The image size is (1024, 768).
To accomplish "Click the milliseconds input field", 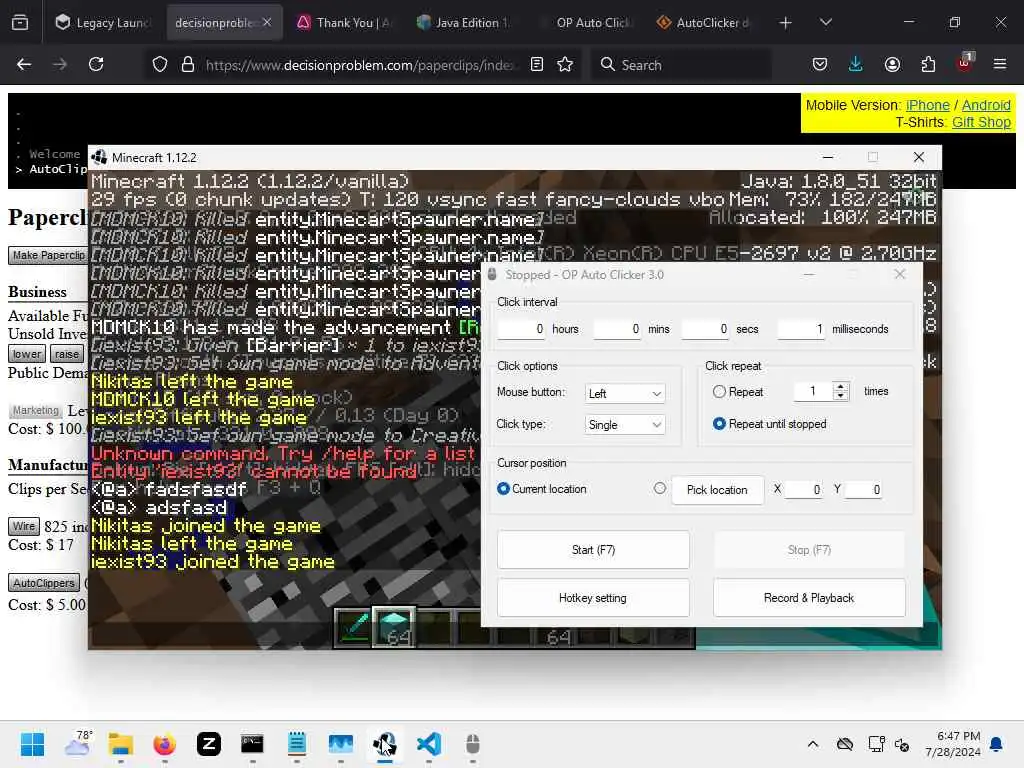I will 802,328.
